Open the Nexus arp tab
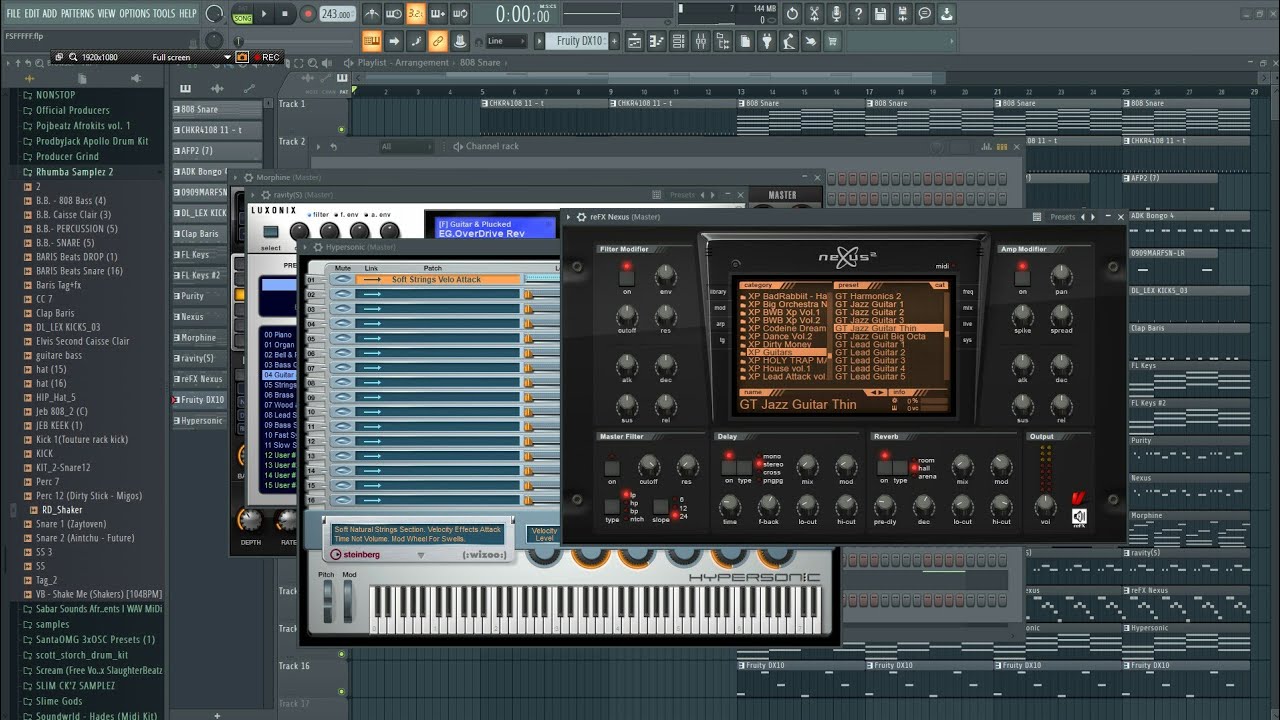This screenshot has width=1280, height=720. point(720,324)
